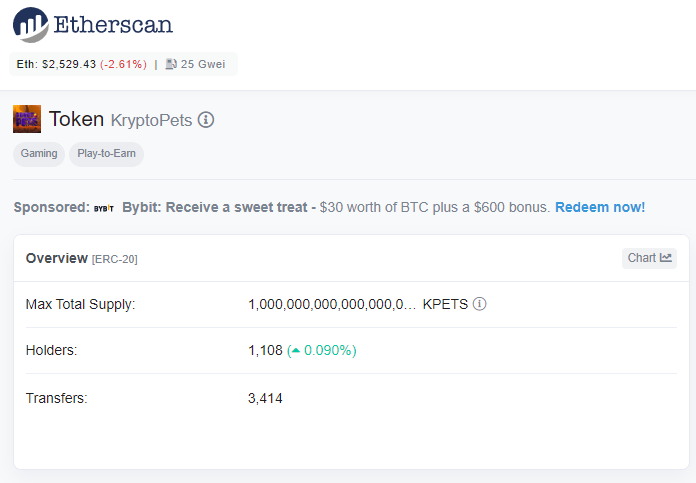Click the truncated max total supply value
This screenshot has width=696, height=483.
click(x=332, y=304)
